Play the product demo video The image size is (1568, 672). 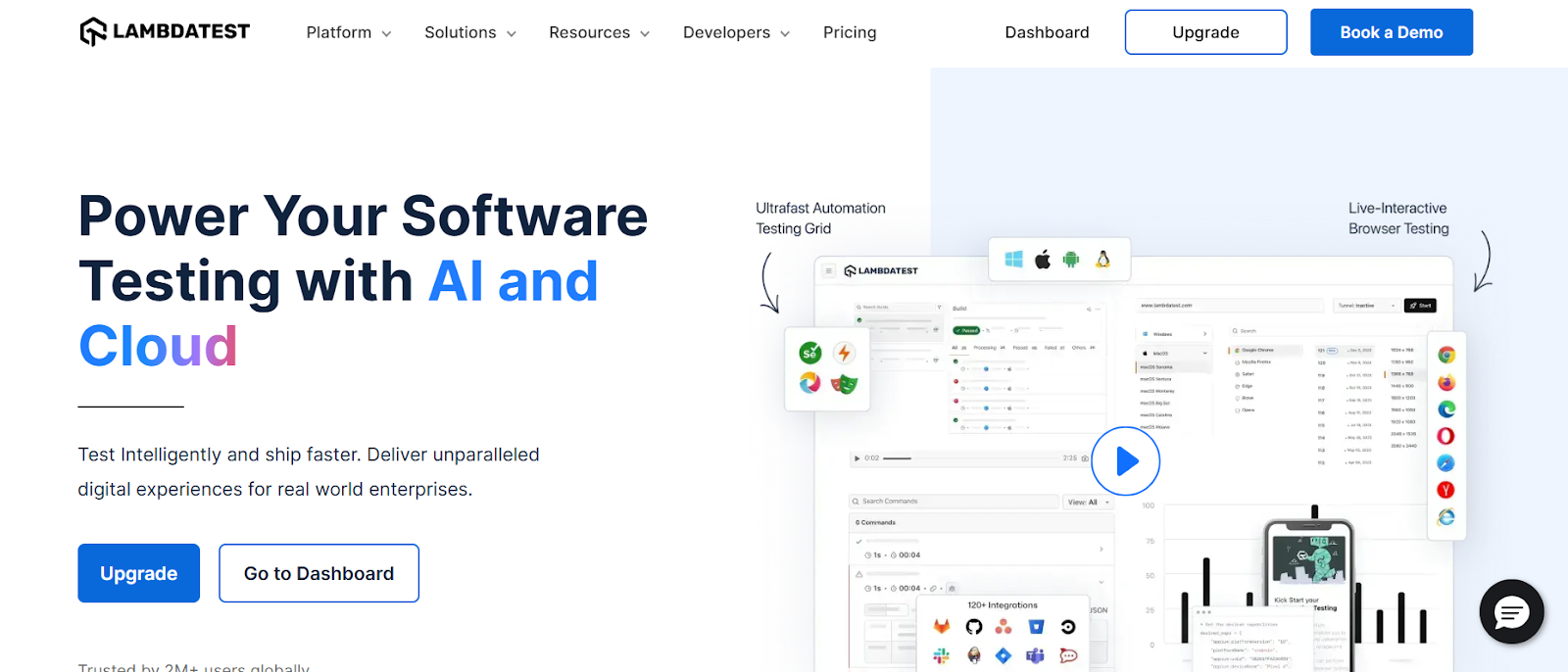pyautogui.click(x=1125, y=460)
